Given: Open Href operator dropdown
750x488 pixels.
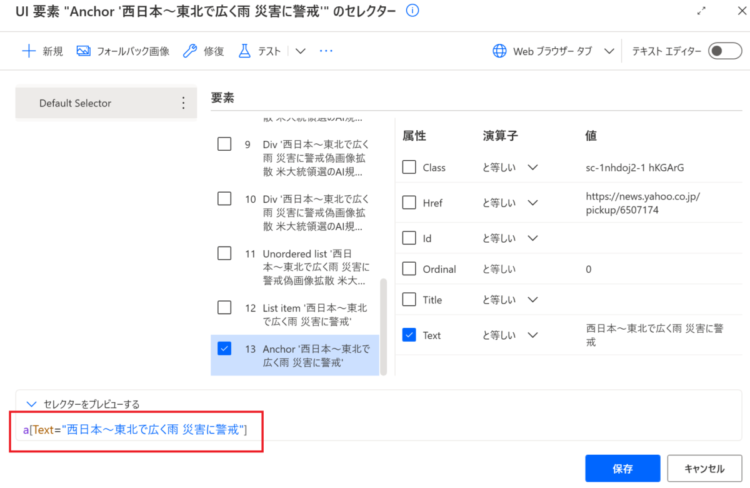Looking at the screenshot, I should pos(533,203).
